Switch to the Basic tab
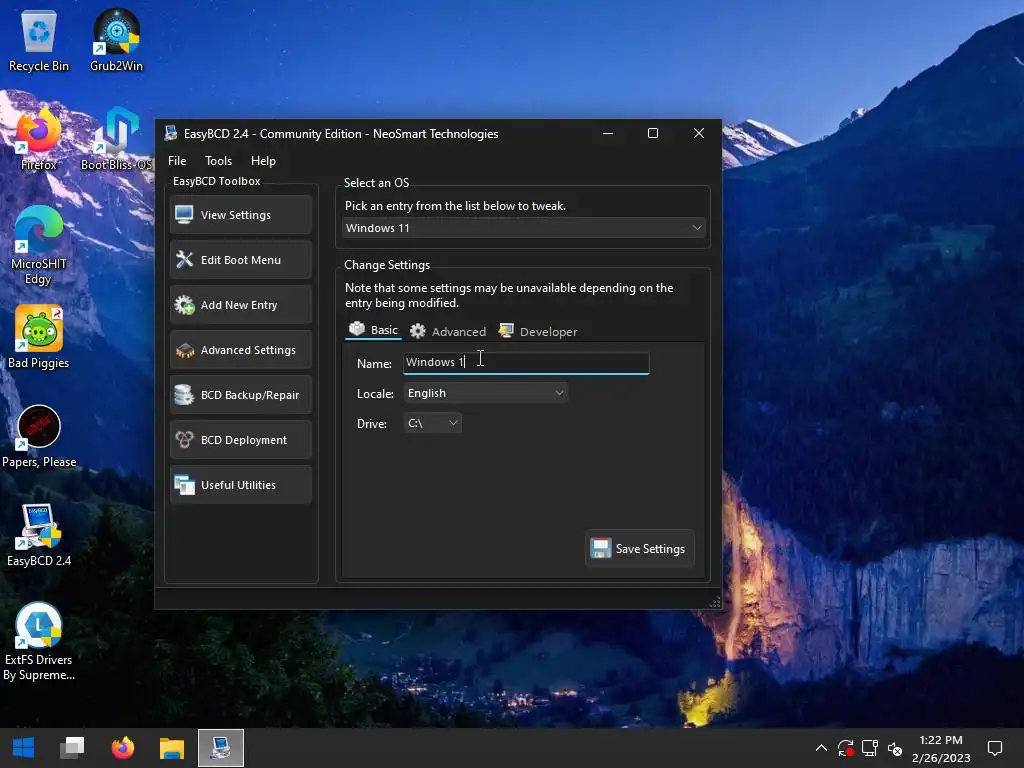Viewport: 1024px width, 768px height. 373,330
